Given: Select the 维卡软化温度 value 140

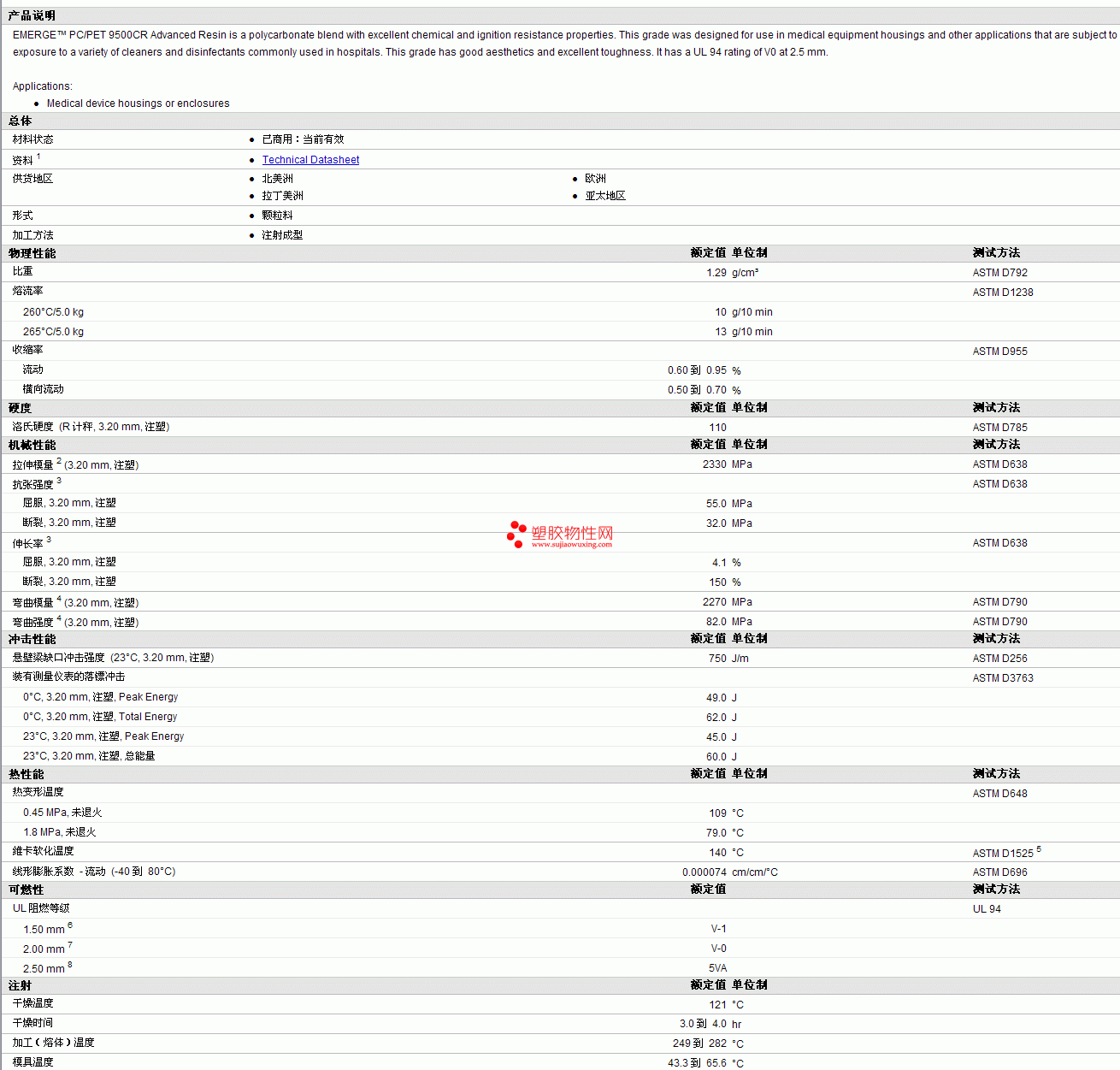Looking at the screenshot, I should (718, 853).
